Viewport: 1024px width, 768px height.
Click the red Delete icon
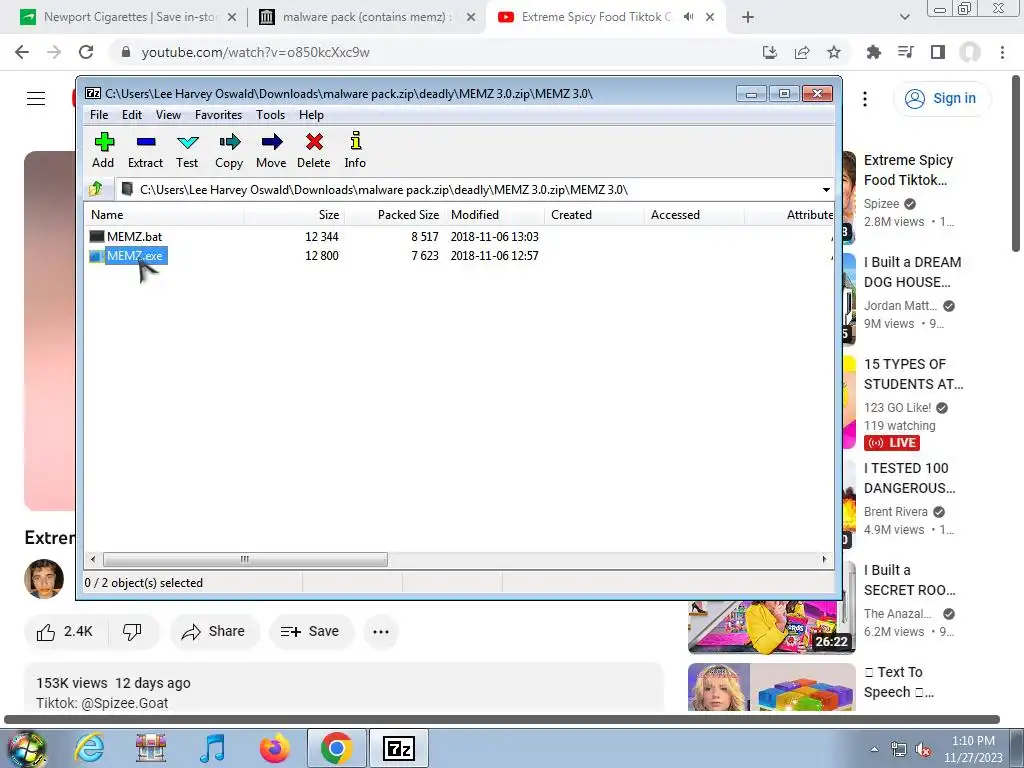[314, 150]
